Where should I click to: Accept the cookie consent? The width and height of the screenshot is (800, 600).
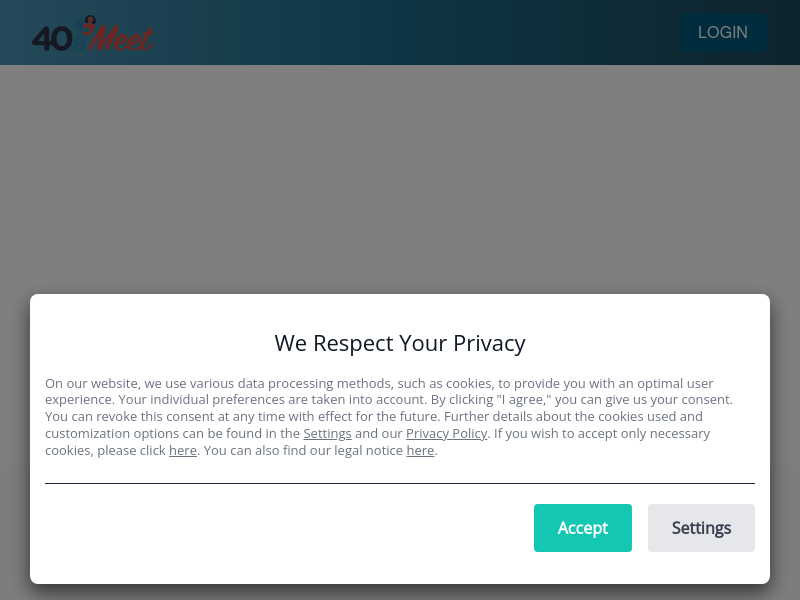pos(583,528)
